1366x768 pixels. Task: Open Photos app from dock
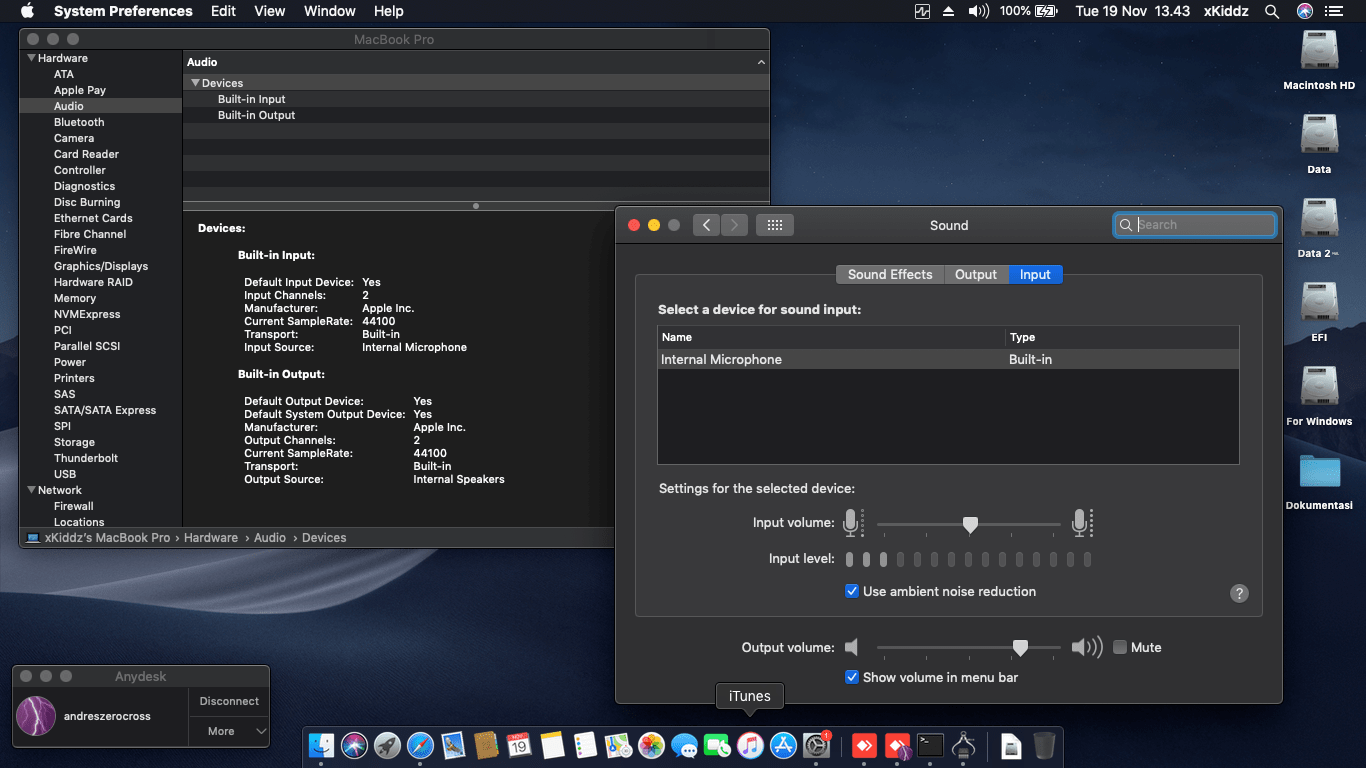[x=651, y=745]
